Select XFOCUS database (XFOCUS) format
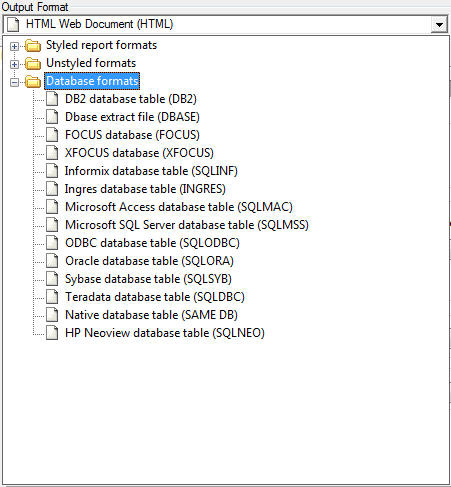 pos(139,153)
